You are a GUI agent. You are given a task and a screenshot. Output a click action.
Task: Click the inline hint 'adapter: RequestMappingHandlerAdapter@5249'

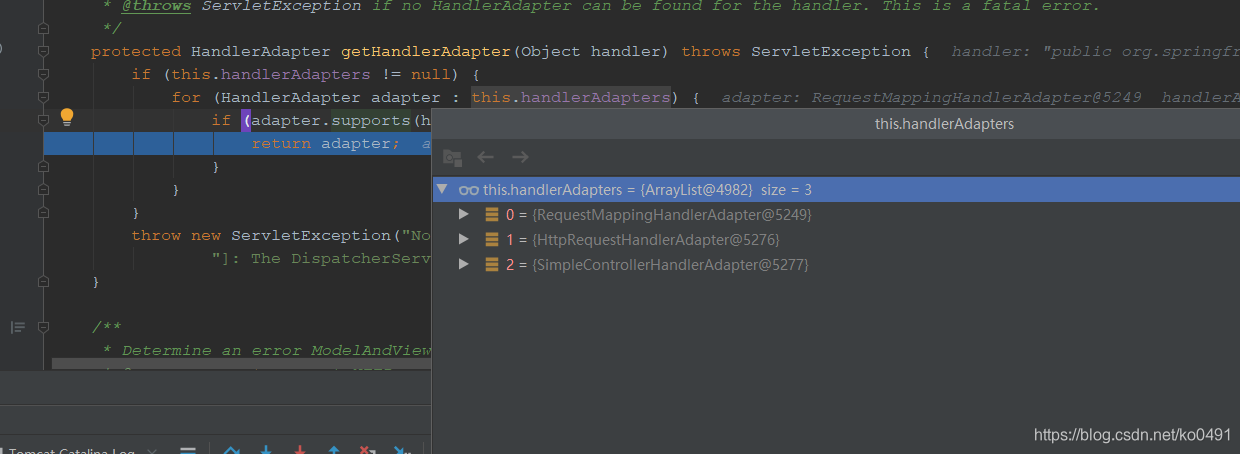935,97
